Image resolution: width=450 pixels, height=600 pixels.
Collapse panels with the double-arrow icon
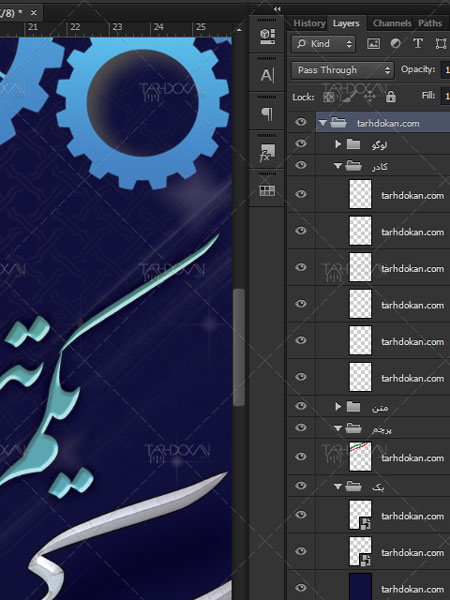[x=277, y=9]
